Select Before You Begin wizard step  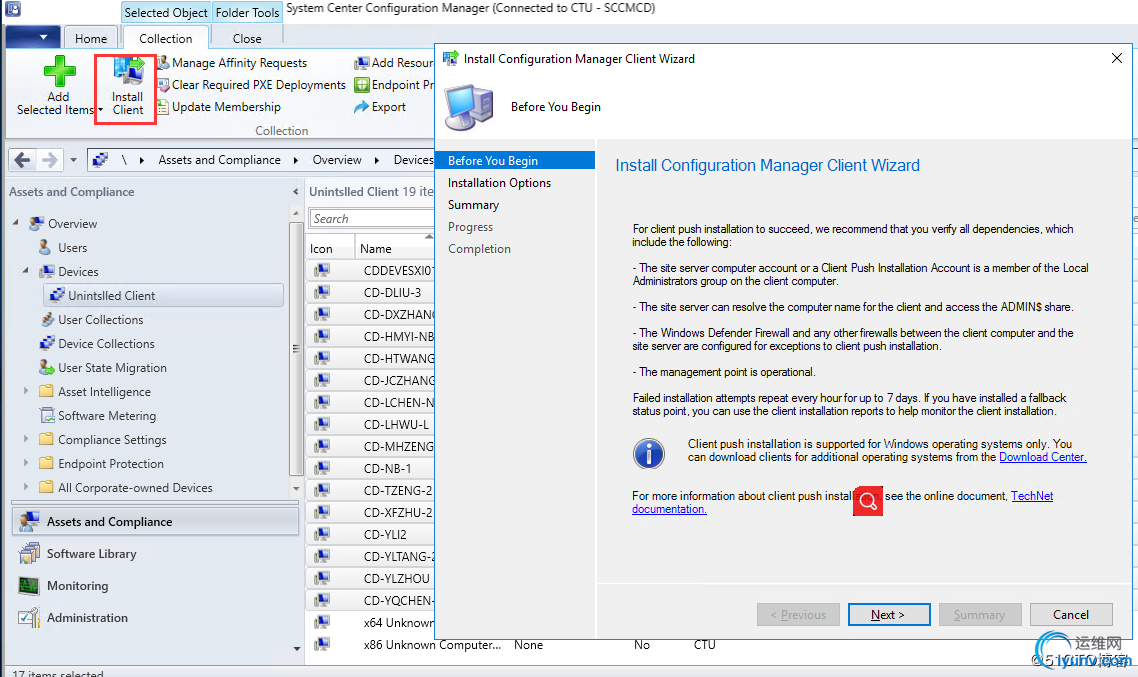pos(515,160)
